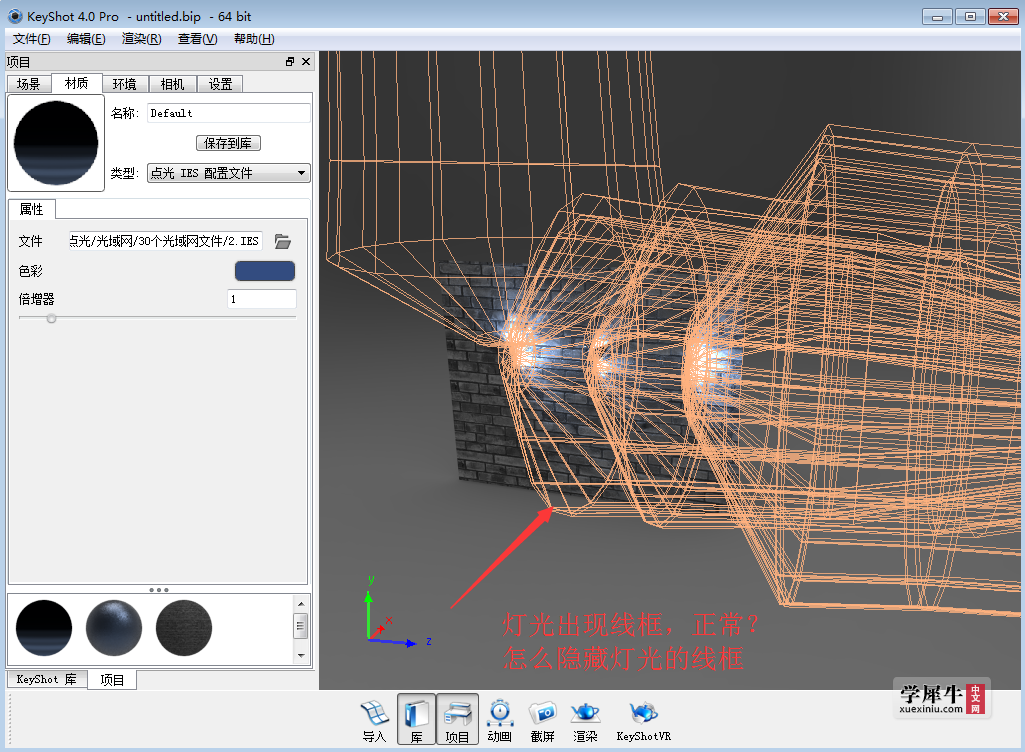Switch to the KeyShot 库 bottom tab
The height and width of the screenshot is (752, 1025).
point(46,679)
